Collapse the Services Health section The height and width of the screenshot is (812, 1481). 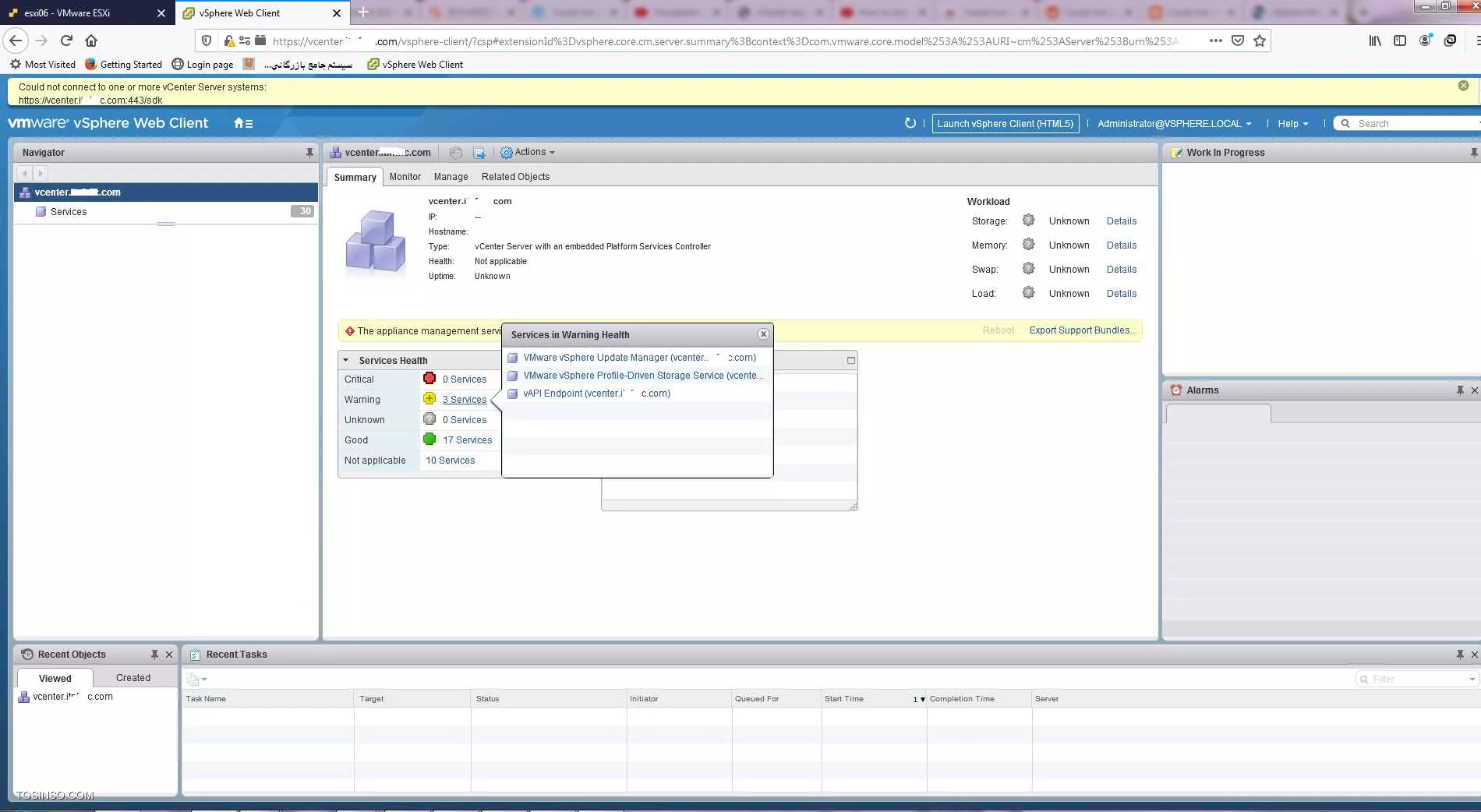(x=345, y=360)
